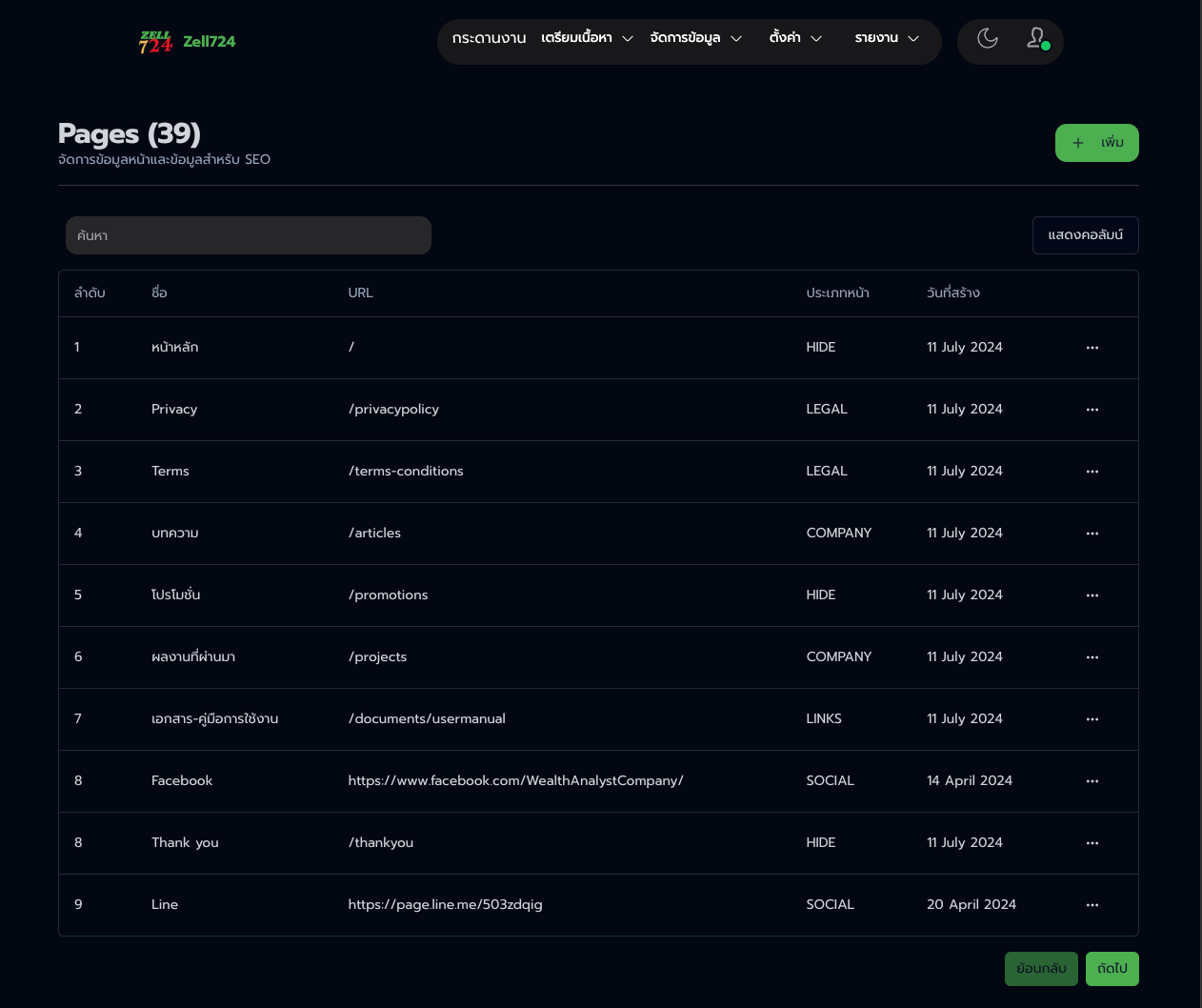
Task: Go to กระดานงาน dashboard menu
Action: (490, 38)
